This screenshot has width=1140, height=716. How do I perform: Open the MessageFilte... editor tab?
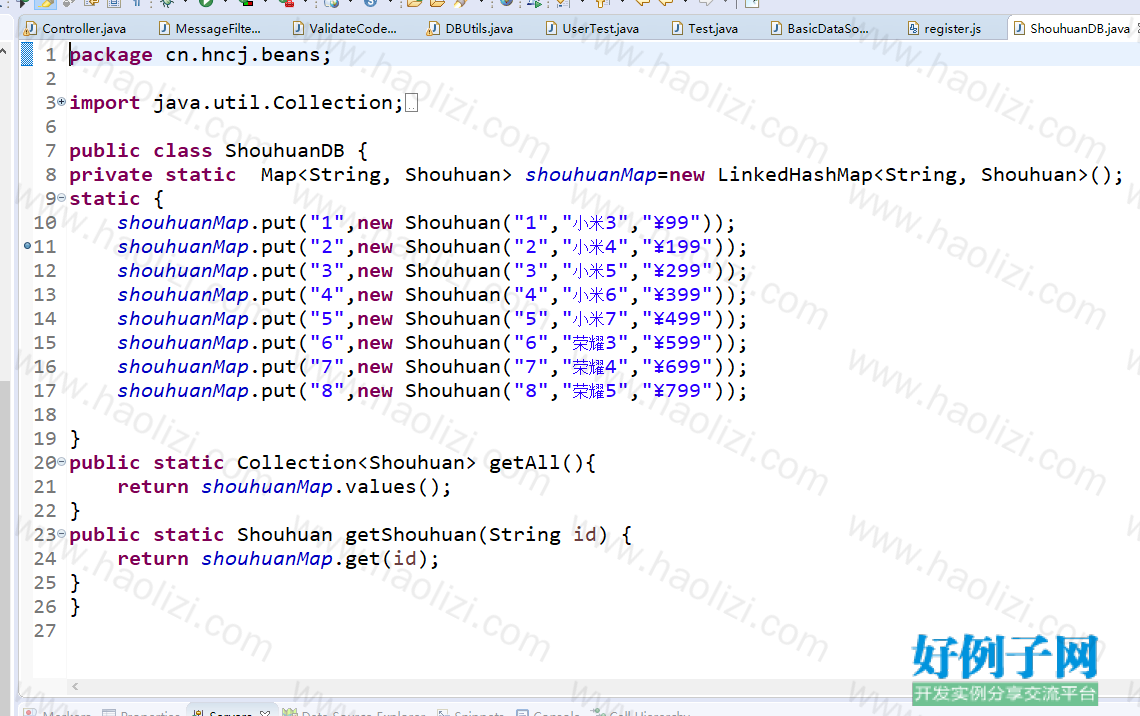[210, 28]
